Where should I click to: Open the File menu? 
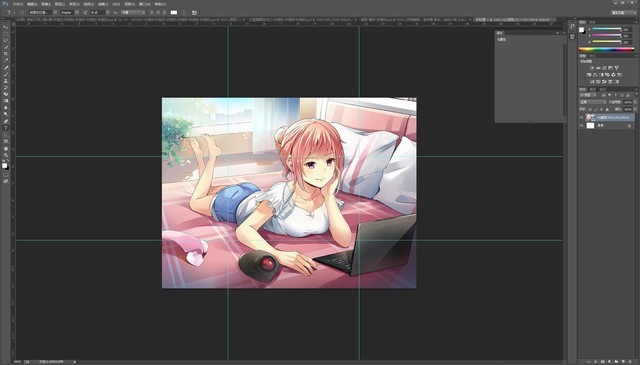(x=18, y=4)
